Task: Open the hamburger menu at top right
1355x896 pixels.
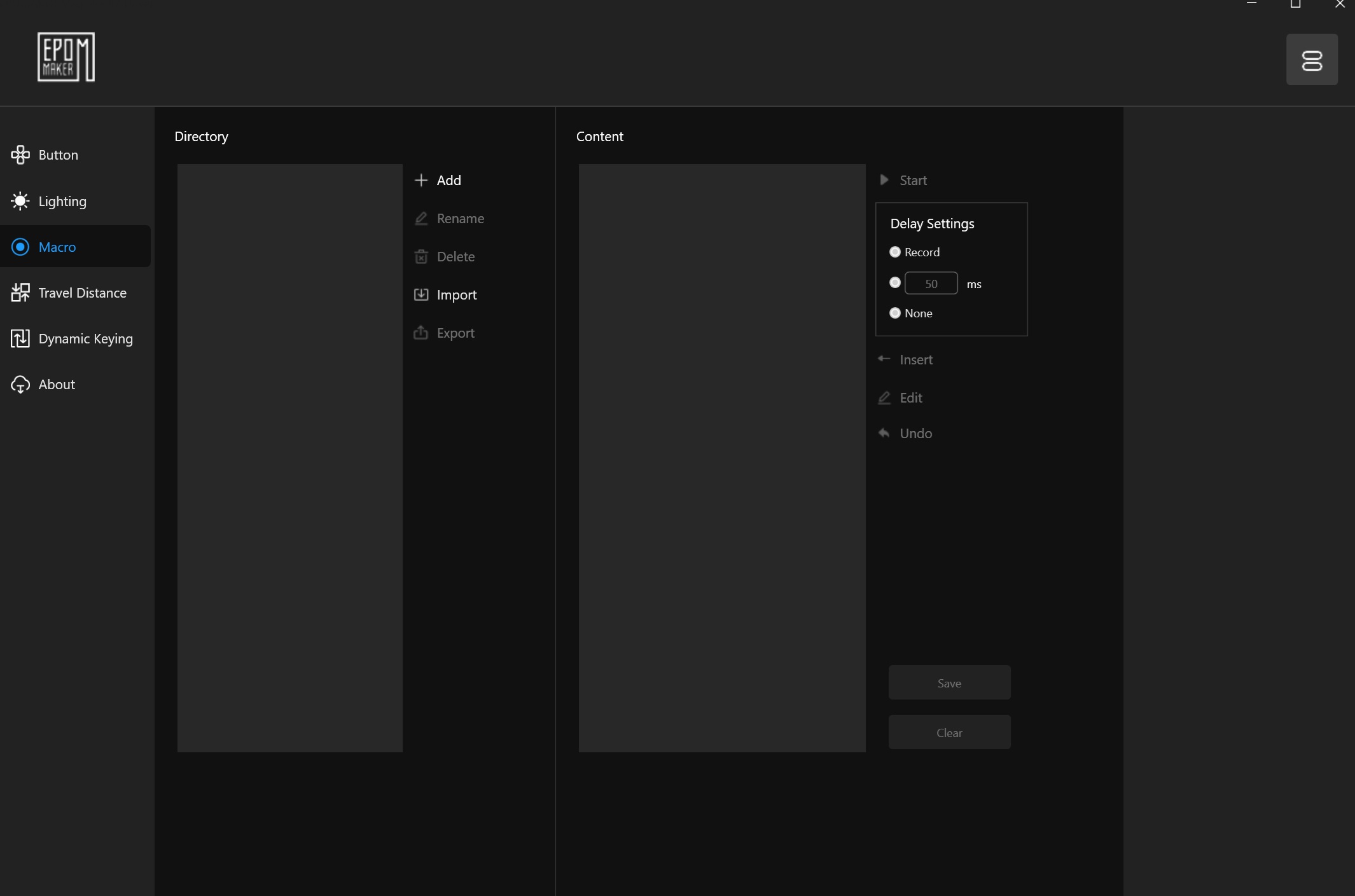Action: (x=1312, y=60)
